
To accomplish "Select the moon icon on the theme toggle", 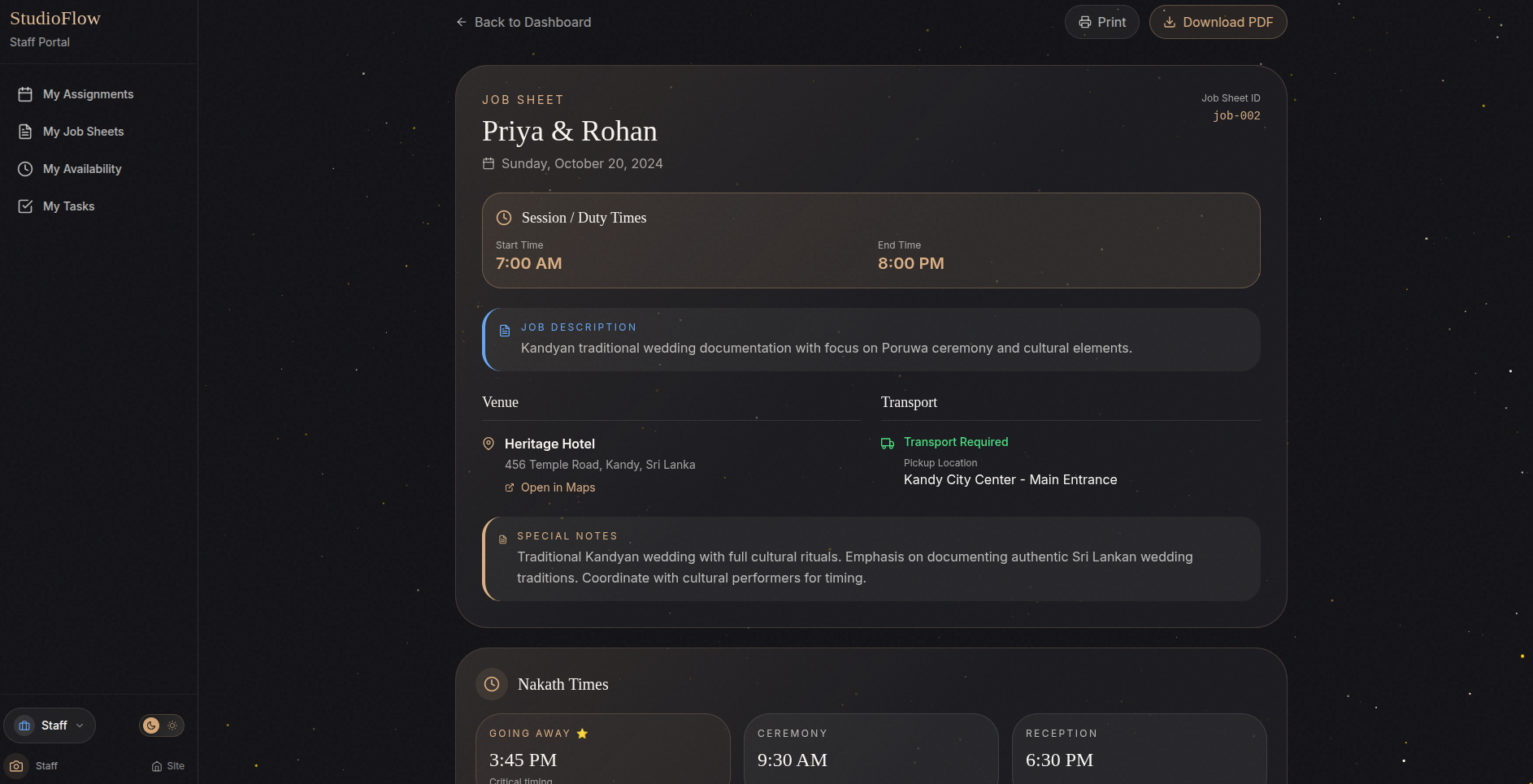I will click(x=150, y=725).
